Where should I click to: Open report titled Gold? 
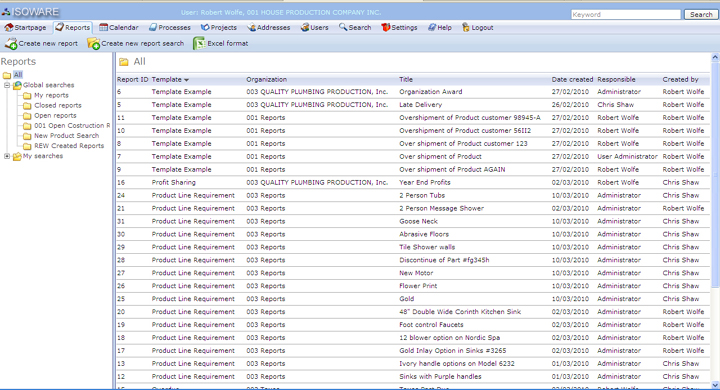point(406,299)
